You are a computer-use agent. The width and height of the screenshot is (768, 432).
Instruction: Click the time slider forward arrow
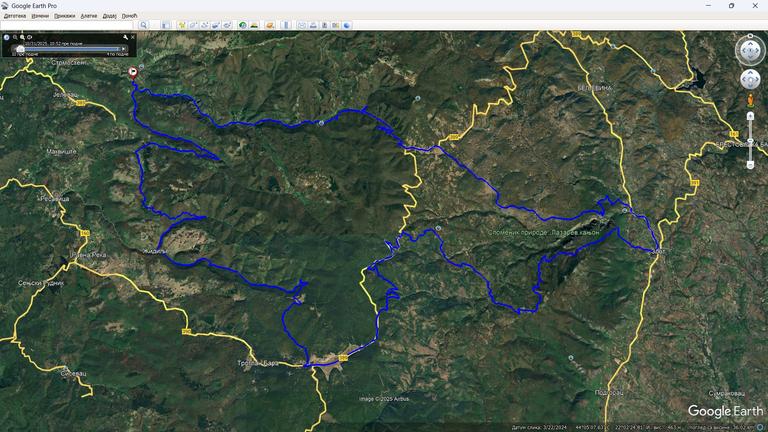[123, 49]
